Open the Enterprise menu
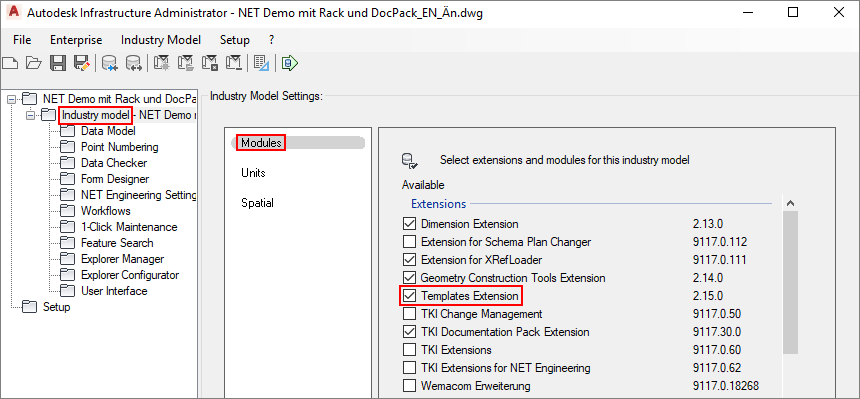This screenshot has height=399, width=860. (x=76, y=40)
